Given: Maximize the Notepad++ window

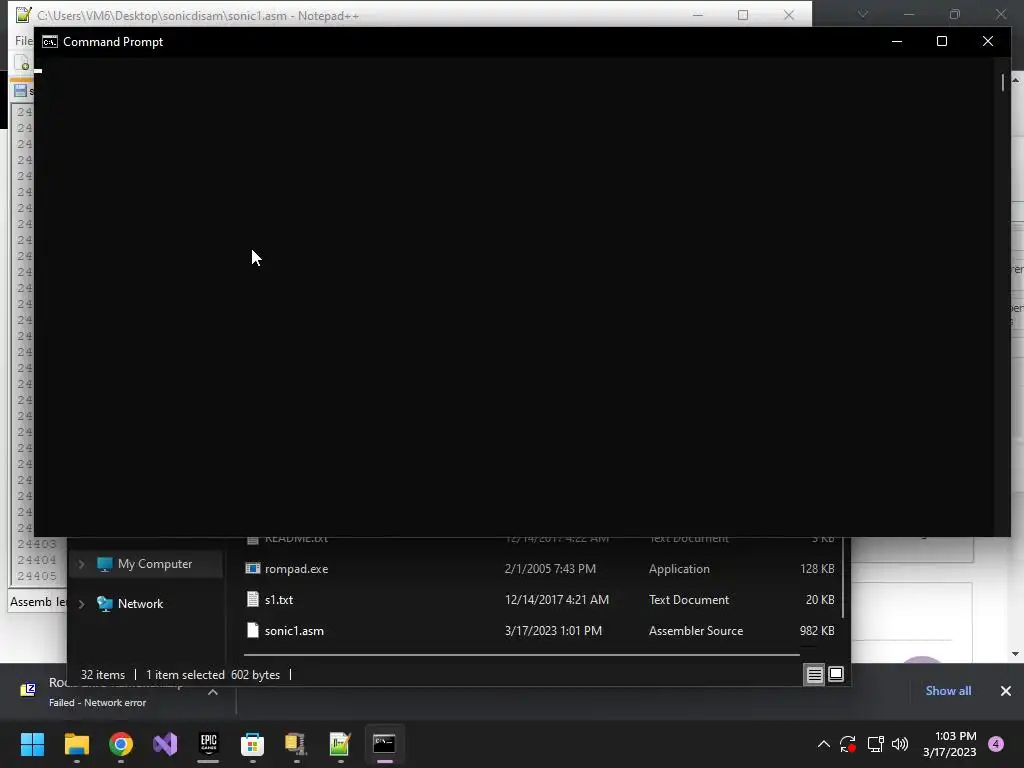Looking at the screenshot, I should [x=743, y=15].
